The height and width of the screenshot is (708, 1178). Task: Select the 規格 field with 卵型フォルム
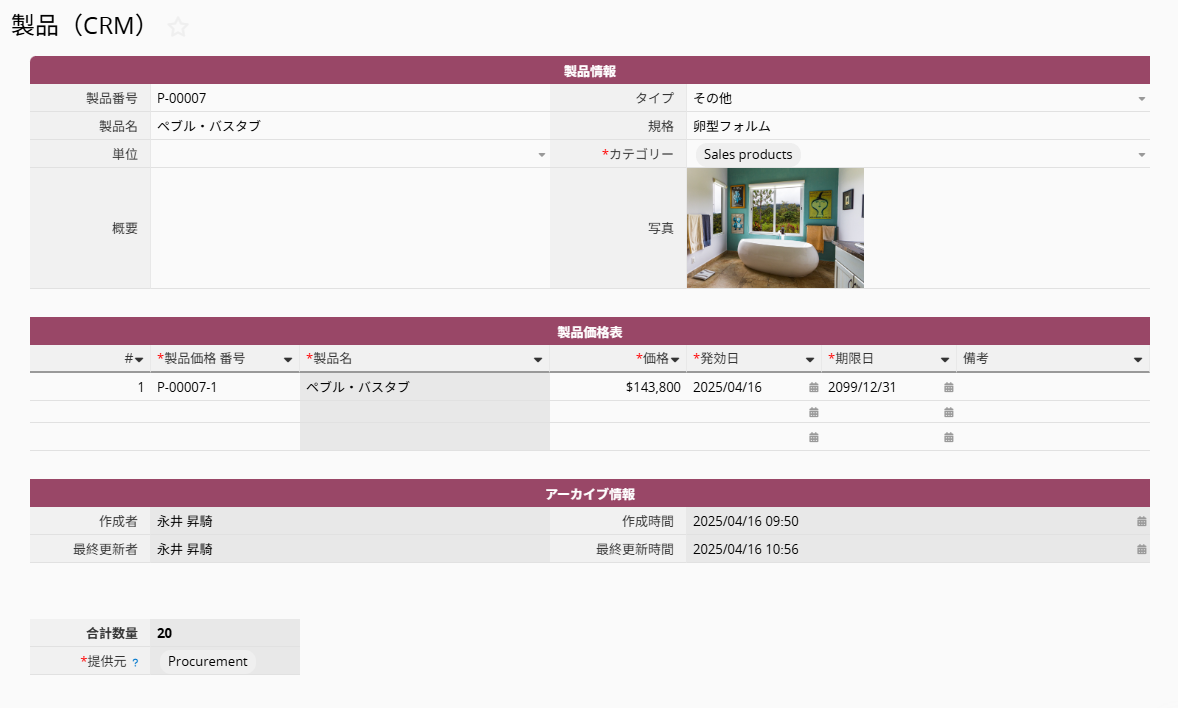coord(915,127)
